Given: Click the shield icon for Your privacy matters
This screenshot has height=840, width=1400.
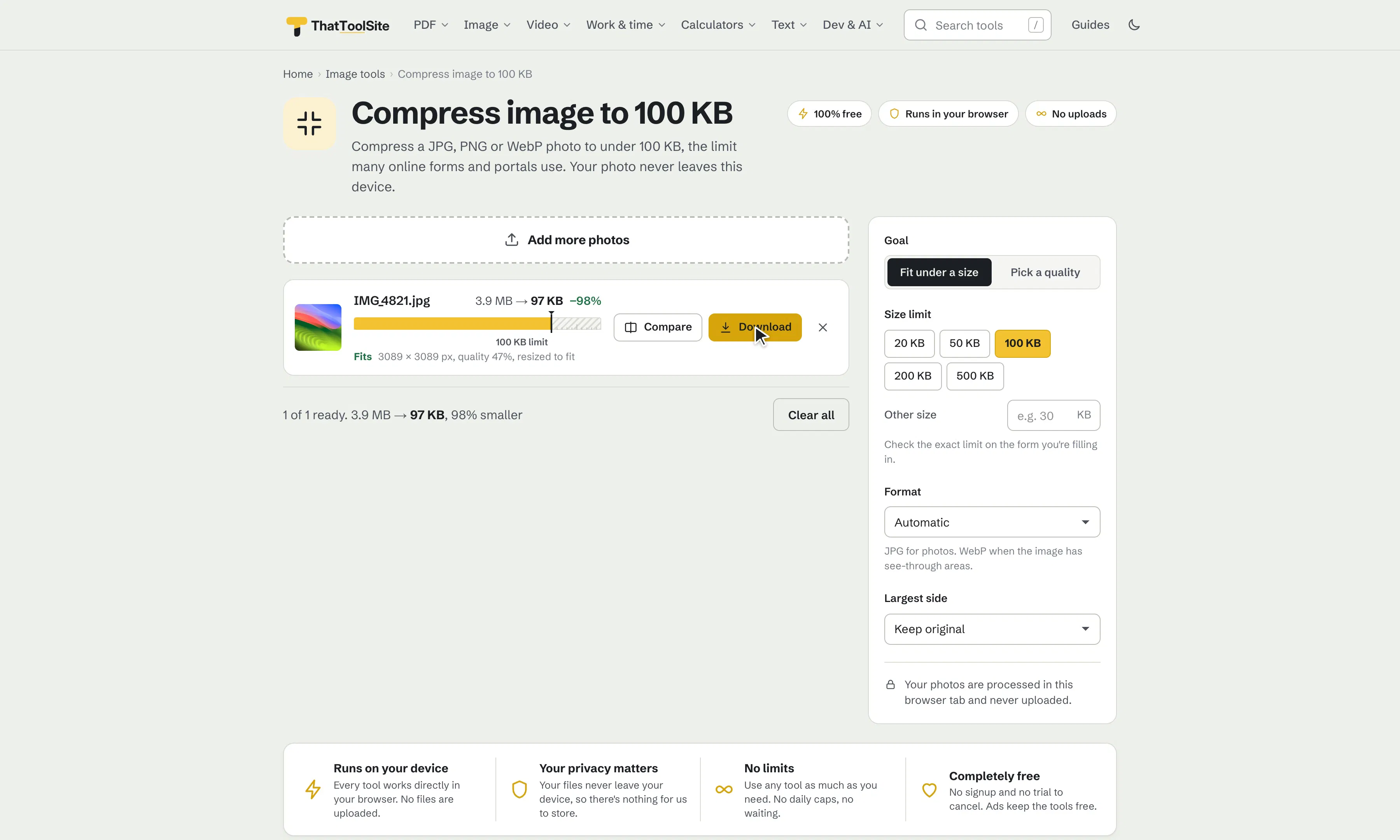Looking at the screenshot, I should 520,789.
